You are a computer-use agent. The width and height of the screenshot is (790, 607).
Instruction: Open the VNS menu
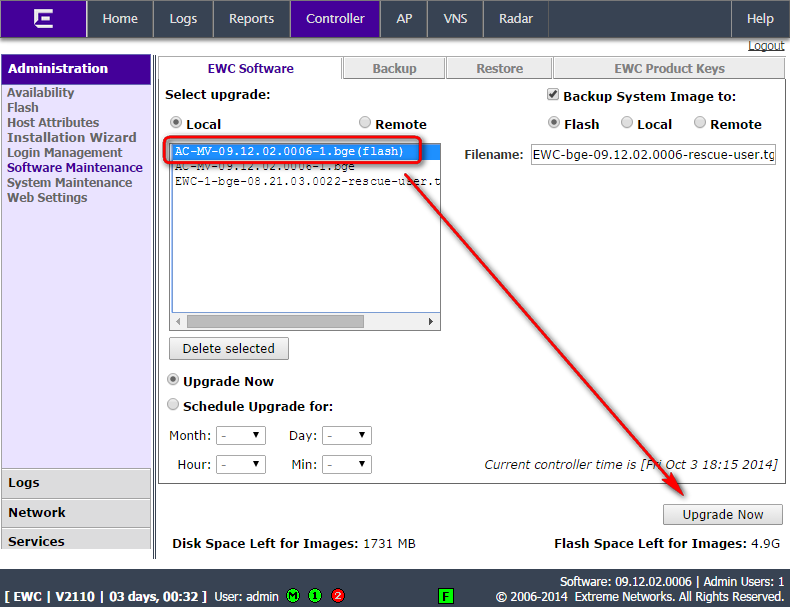pyautogui.click(x=455, y=19)
